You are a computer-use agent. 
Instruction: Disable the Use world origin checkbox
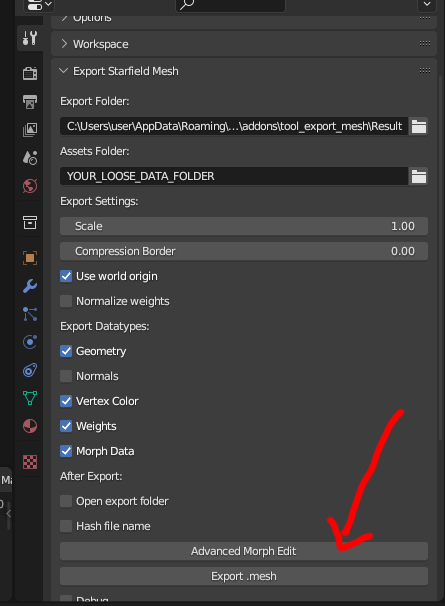66,276
